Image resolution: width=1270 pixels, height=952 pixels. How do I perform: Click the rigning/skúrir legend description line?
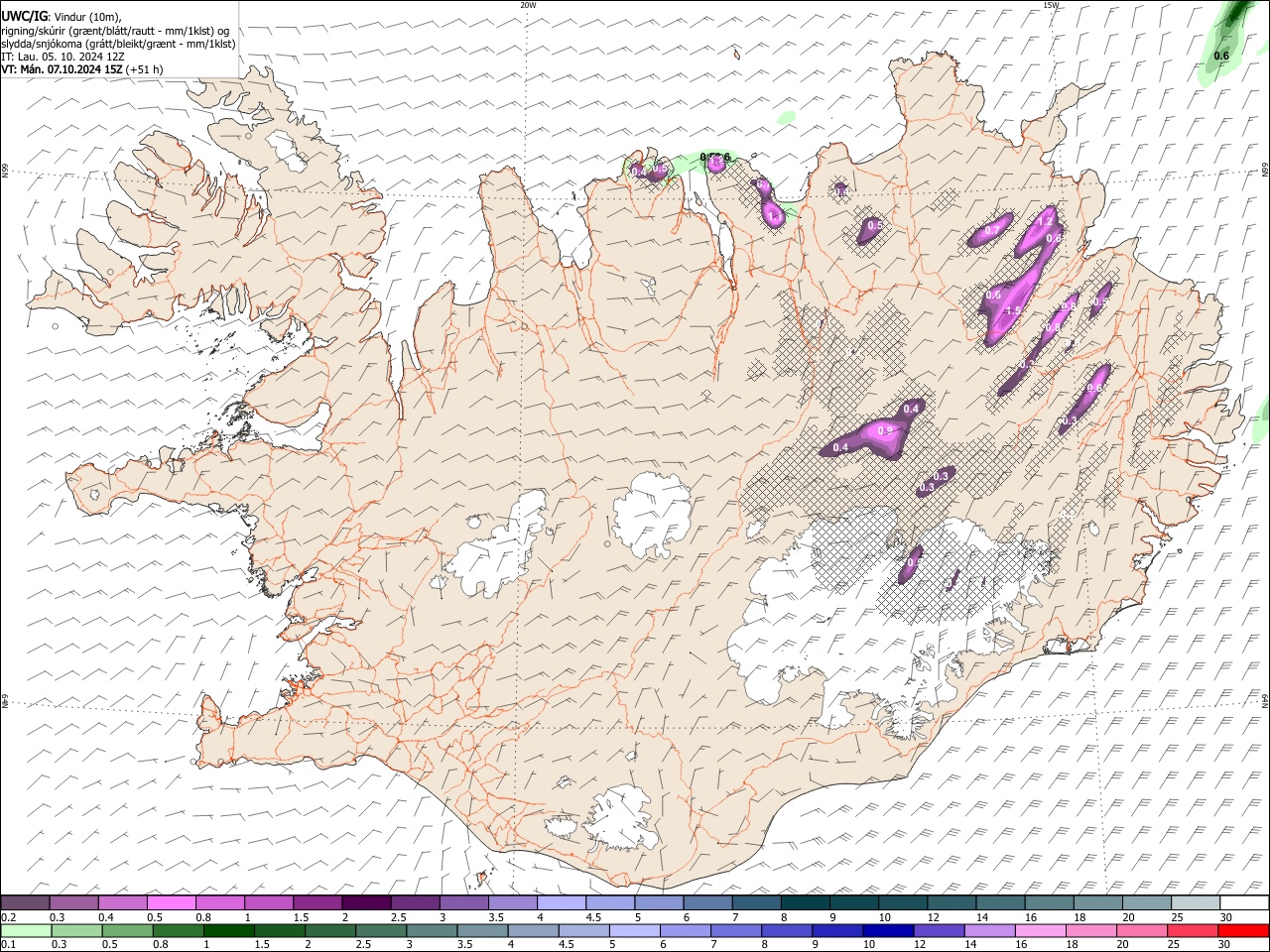click(x=115, y=31)
